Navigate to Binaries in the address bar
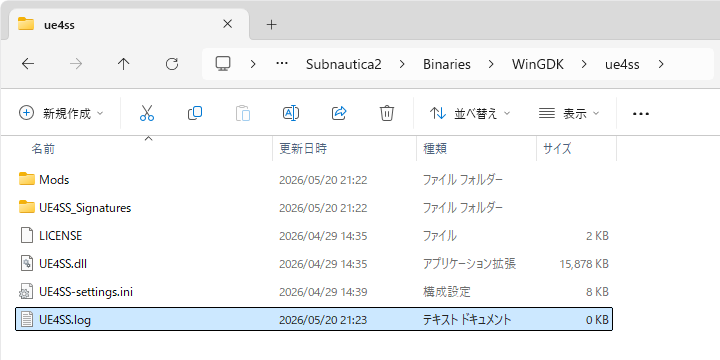This screenshot has width=720, height=360. (447, 64)
